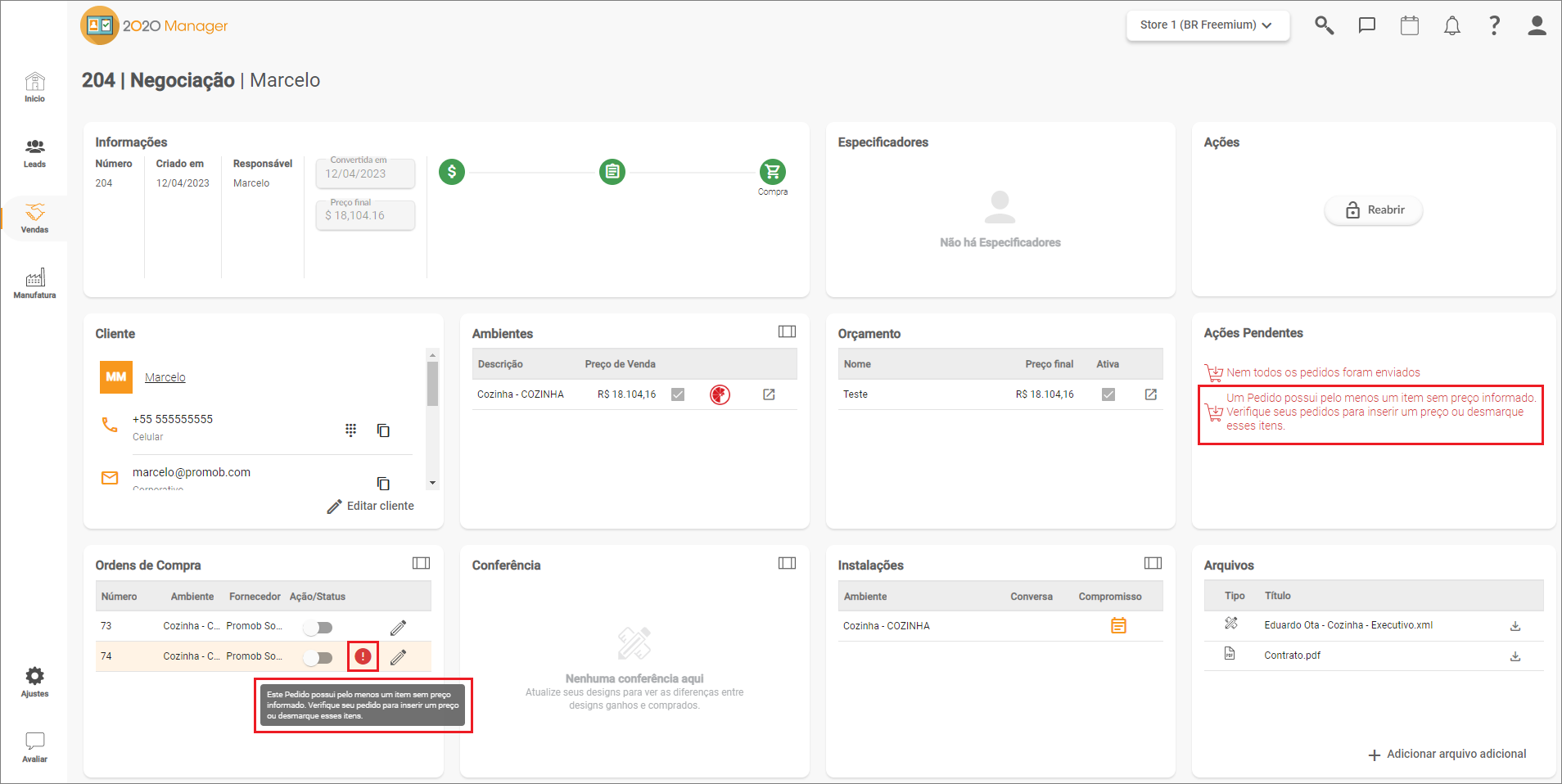This screenshot has height=784, width=1562.
Task: Open Instalações column settings icon
Action: tap(1153, 563)
